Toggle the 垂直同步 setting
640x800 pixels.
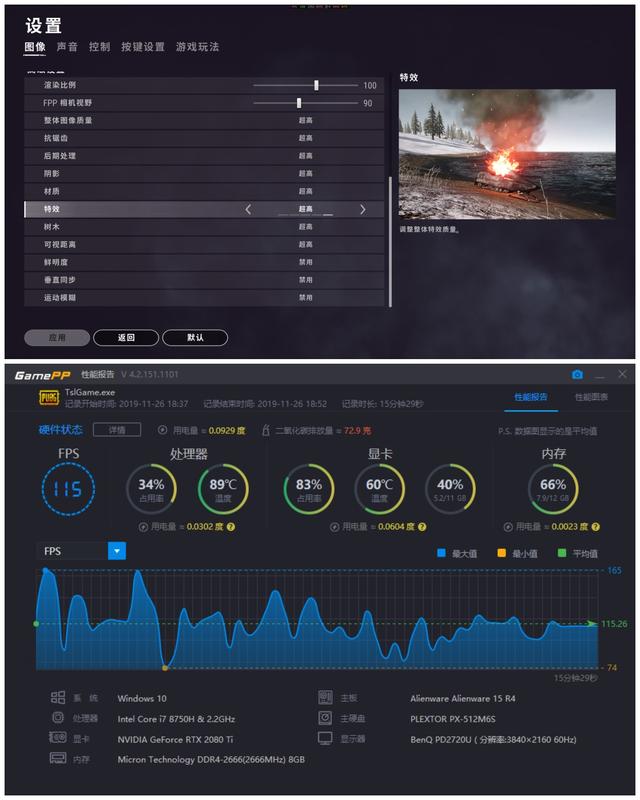point(204,280)
